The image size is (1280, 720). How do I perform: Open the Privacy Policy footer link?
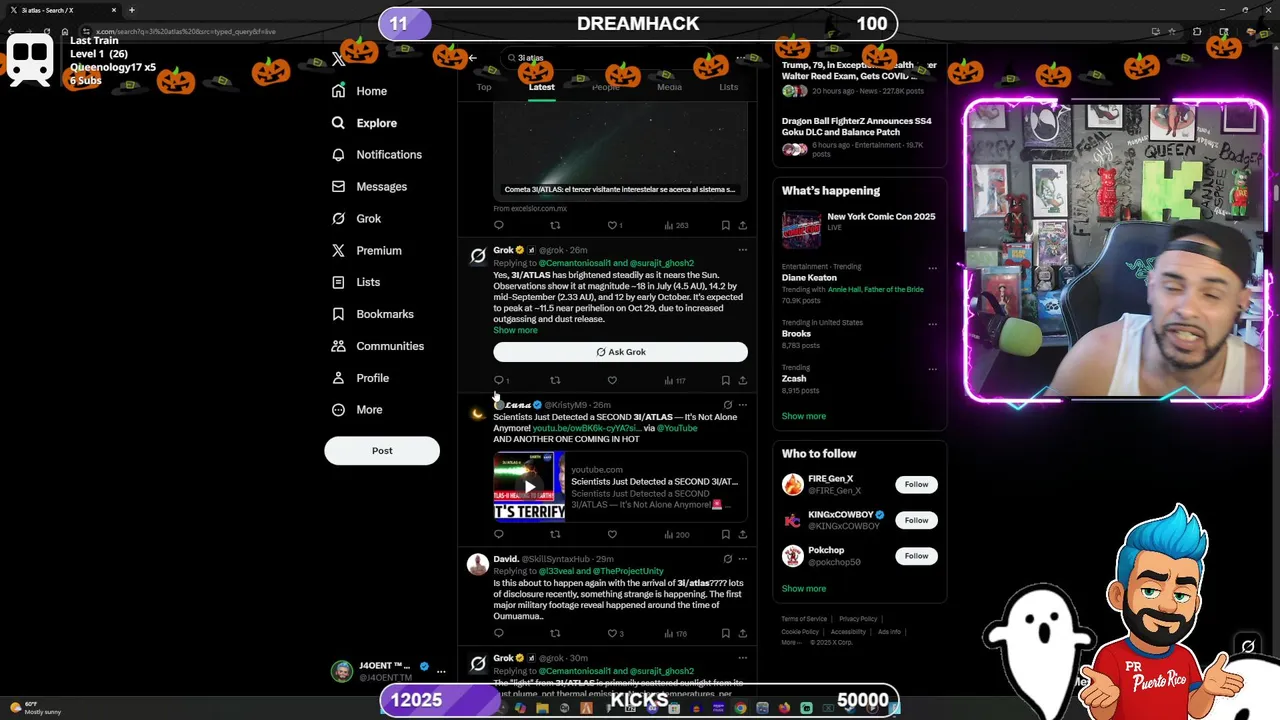click(x=858, y=619)
